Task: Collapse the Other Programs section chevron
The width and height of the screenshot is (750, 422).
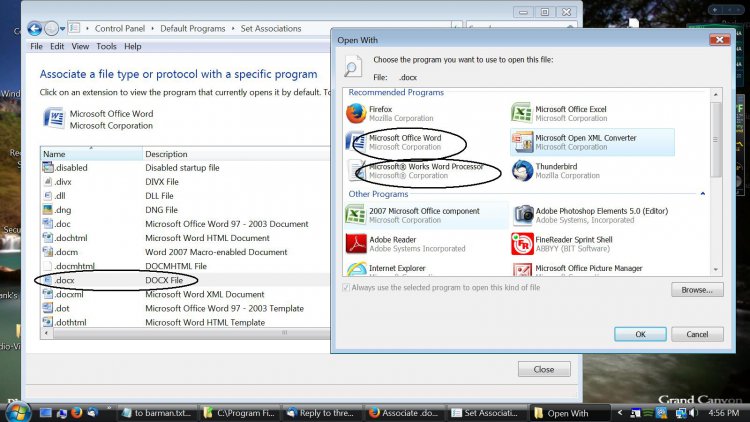Action: (x=703, y=194)
